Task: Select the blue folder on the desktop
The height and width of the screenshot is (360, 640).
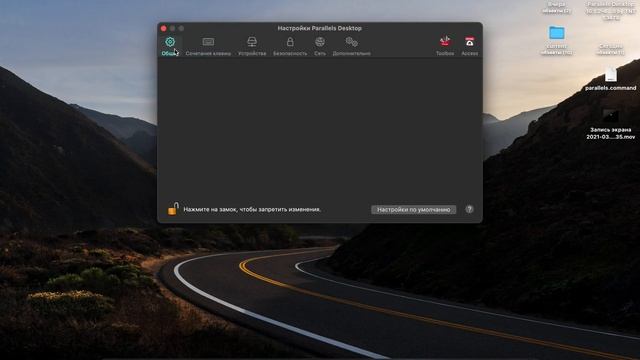Action: click(x=556, y=33)
